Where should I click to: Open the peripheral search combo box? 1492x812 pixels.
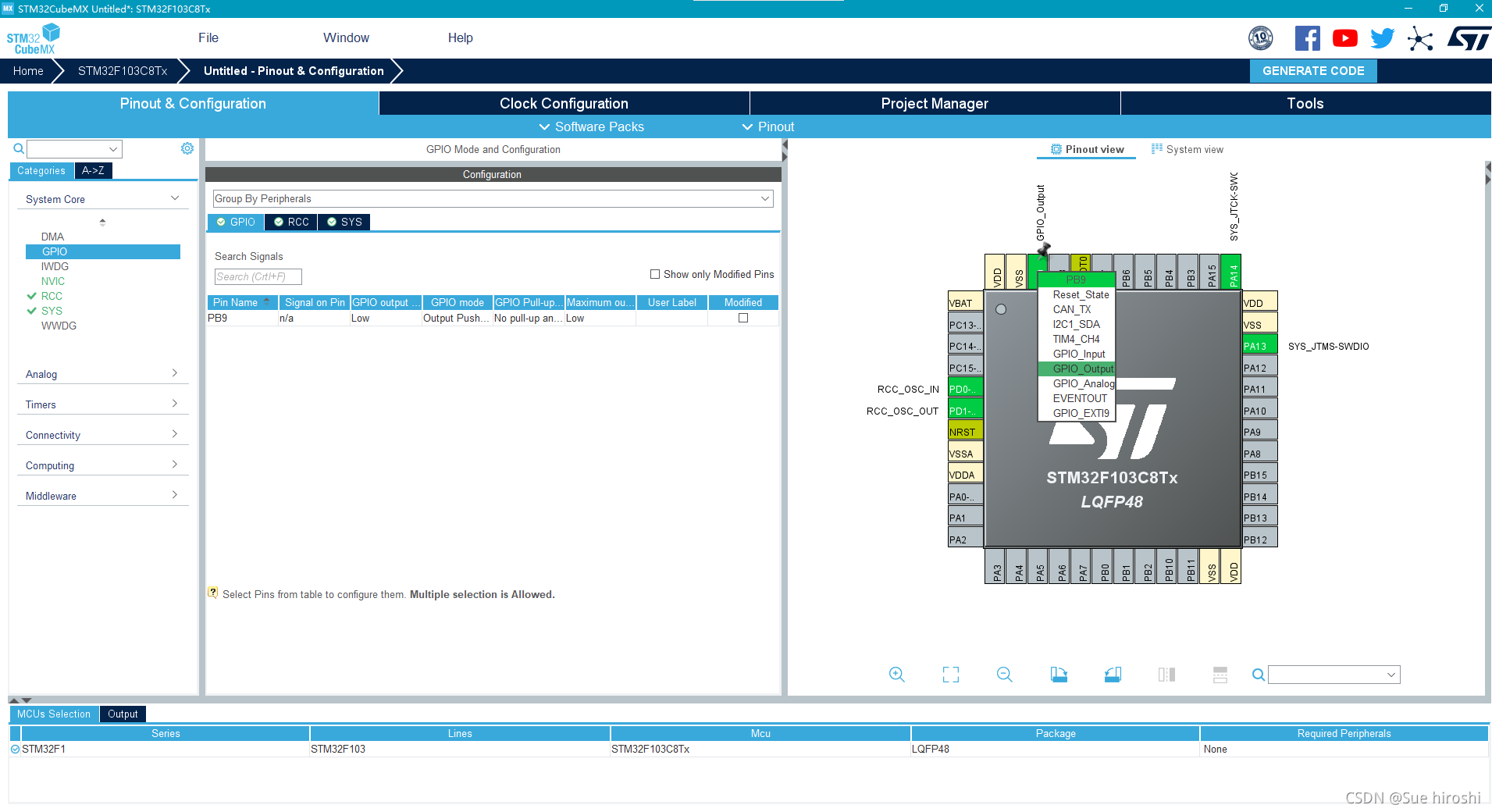tap(75, 148)
